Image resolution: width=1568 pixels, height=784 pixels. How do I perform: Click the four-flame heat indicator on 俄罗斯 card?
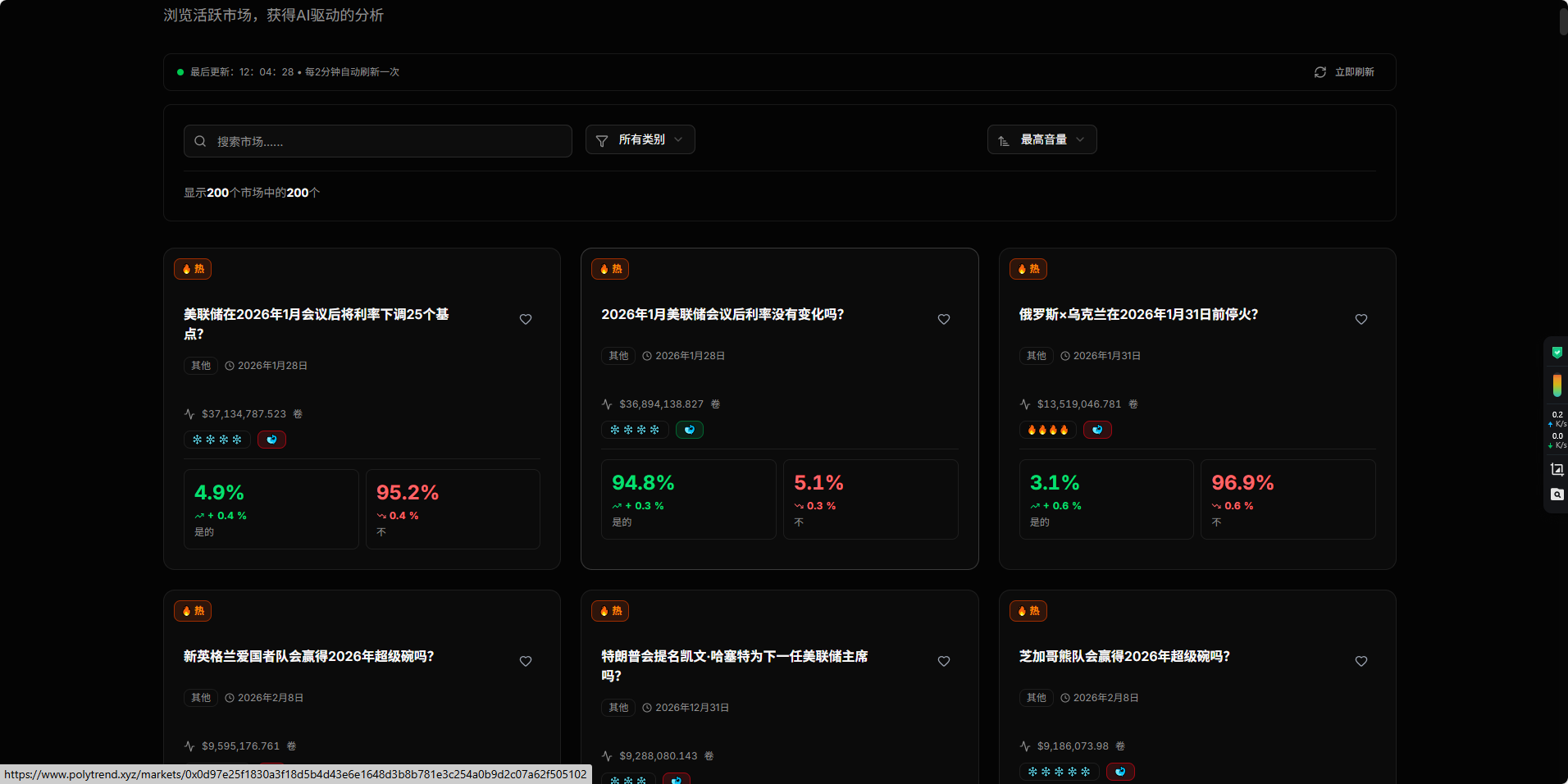(1047, 430)
